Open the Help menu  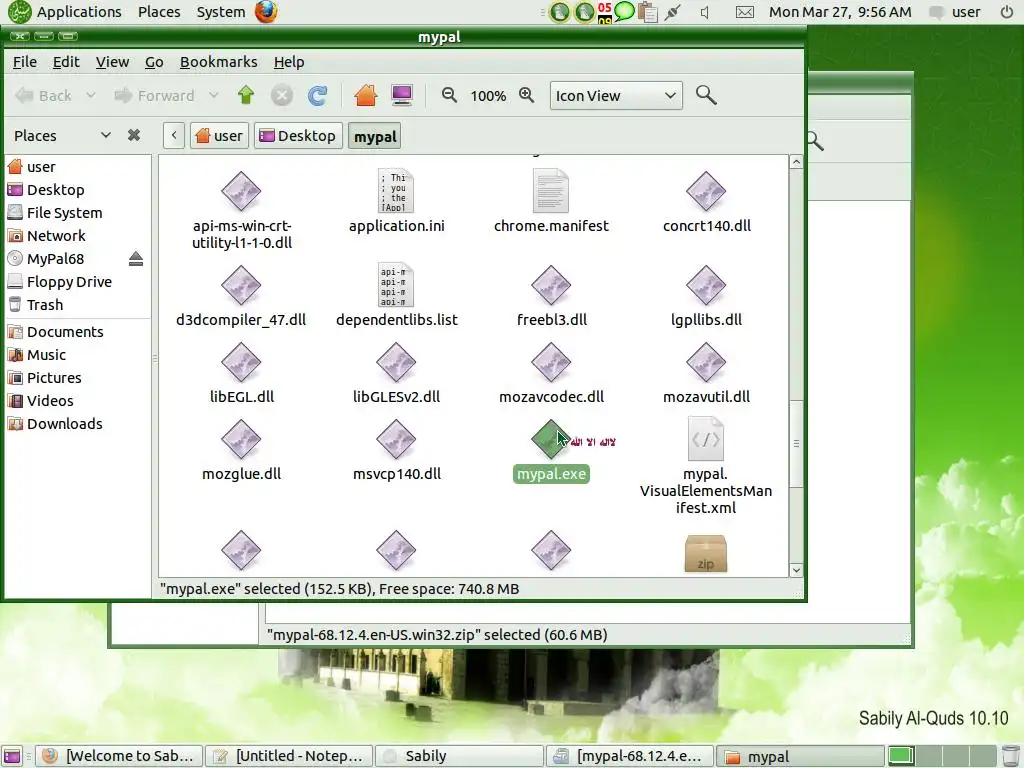[289, 61]
